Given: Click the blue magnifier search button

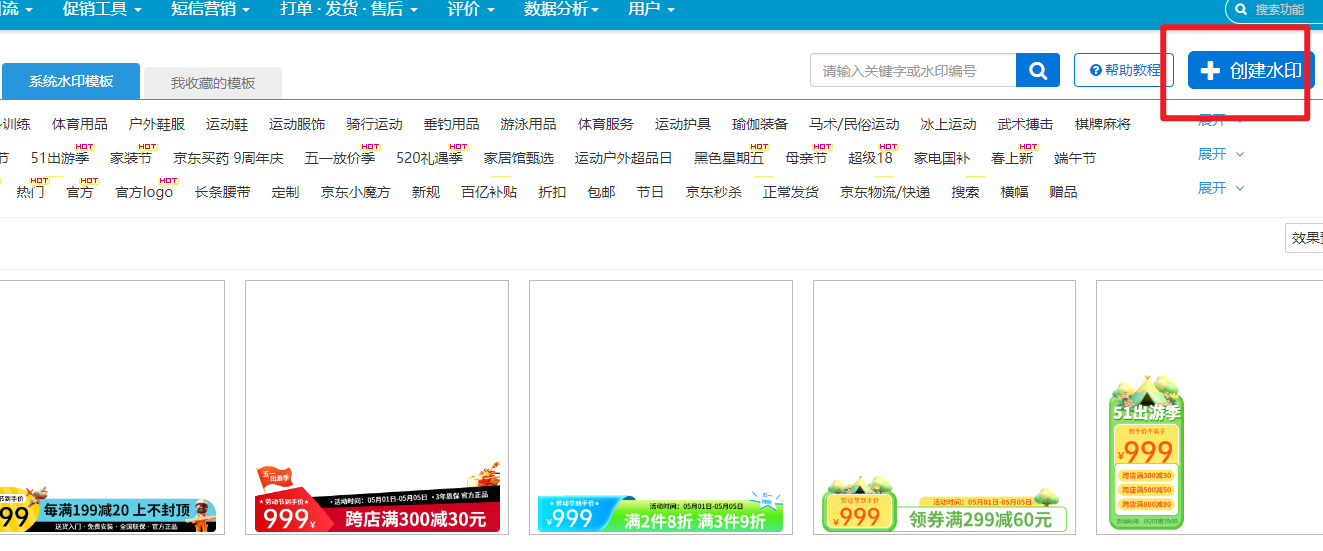Looking at the screenshot, I should click(x=1038, y=71).
